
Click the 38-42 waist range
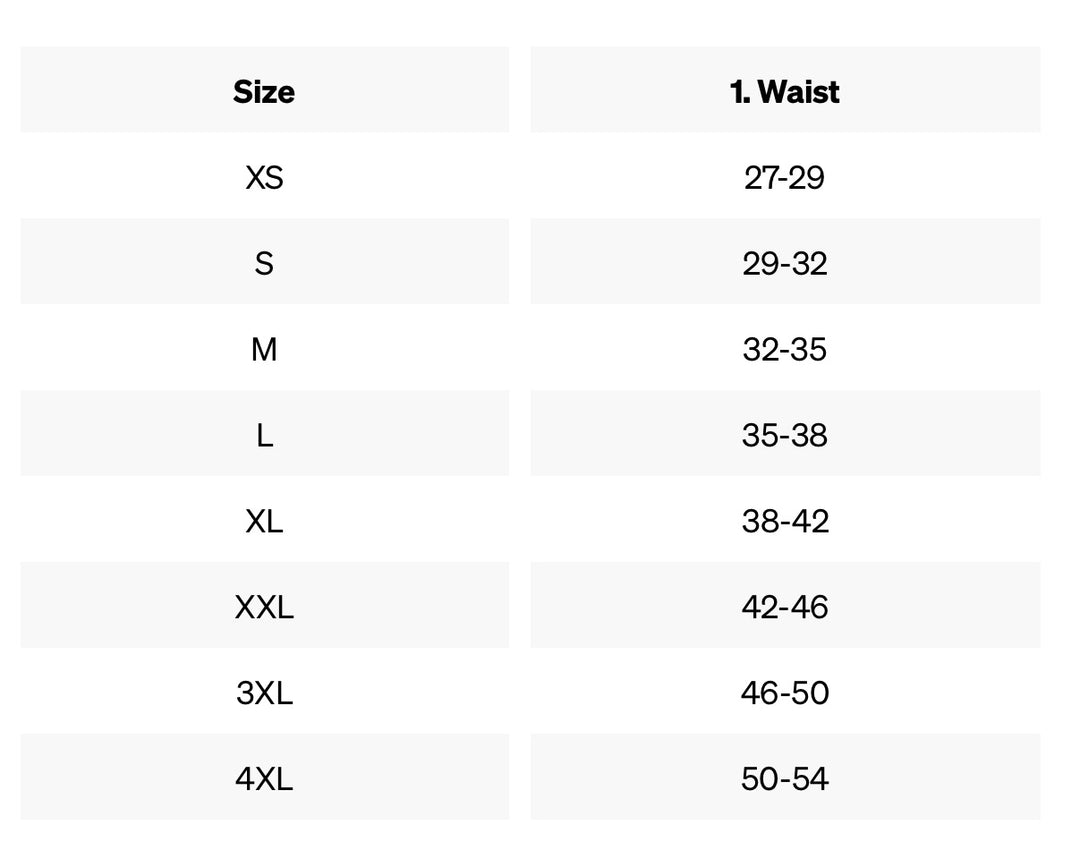click(785, 521)
